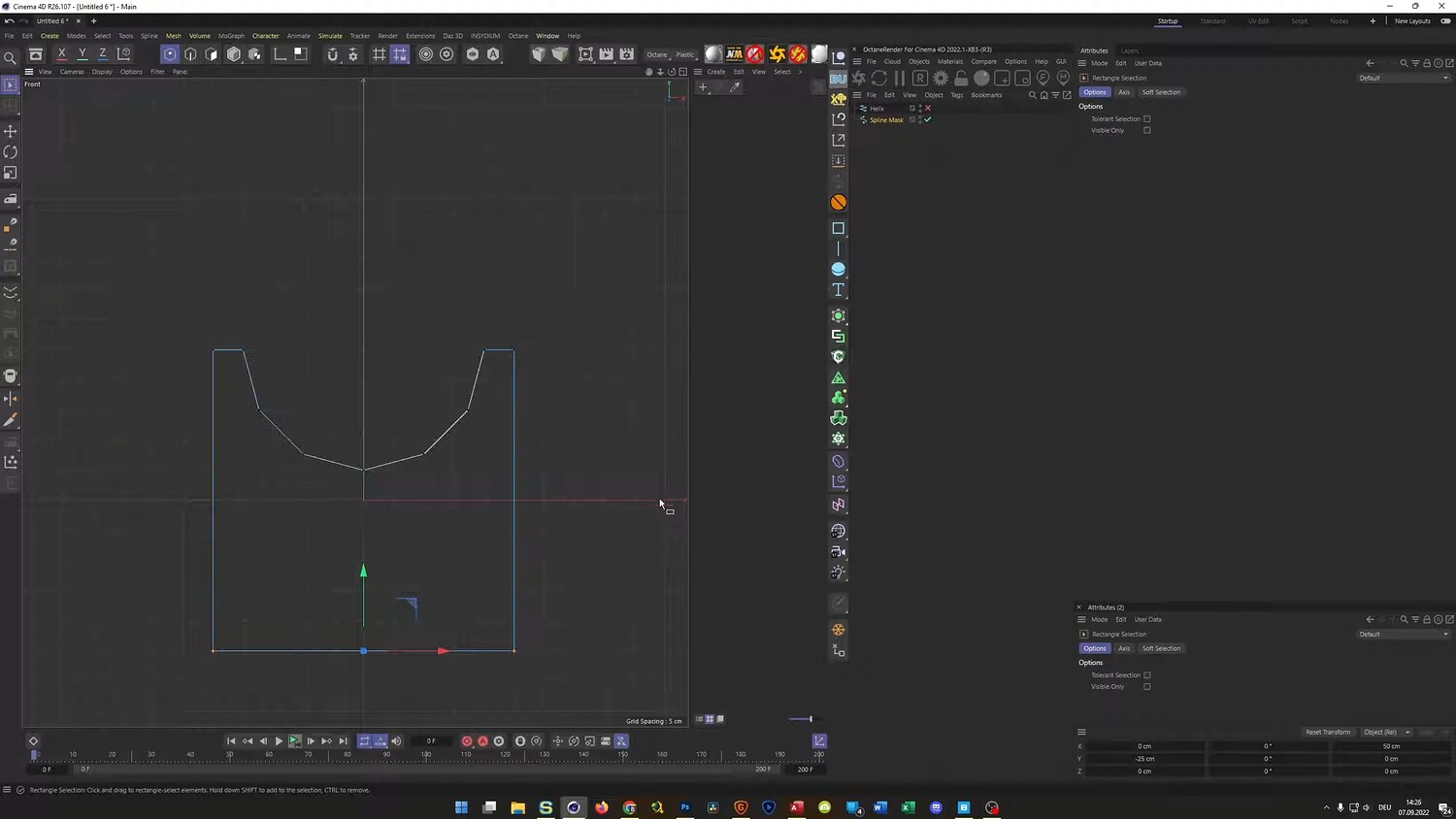Select the Rectangle spline tool icon
The image size is (1456, 819).
point(839,228)
